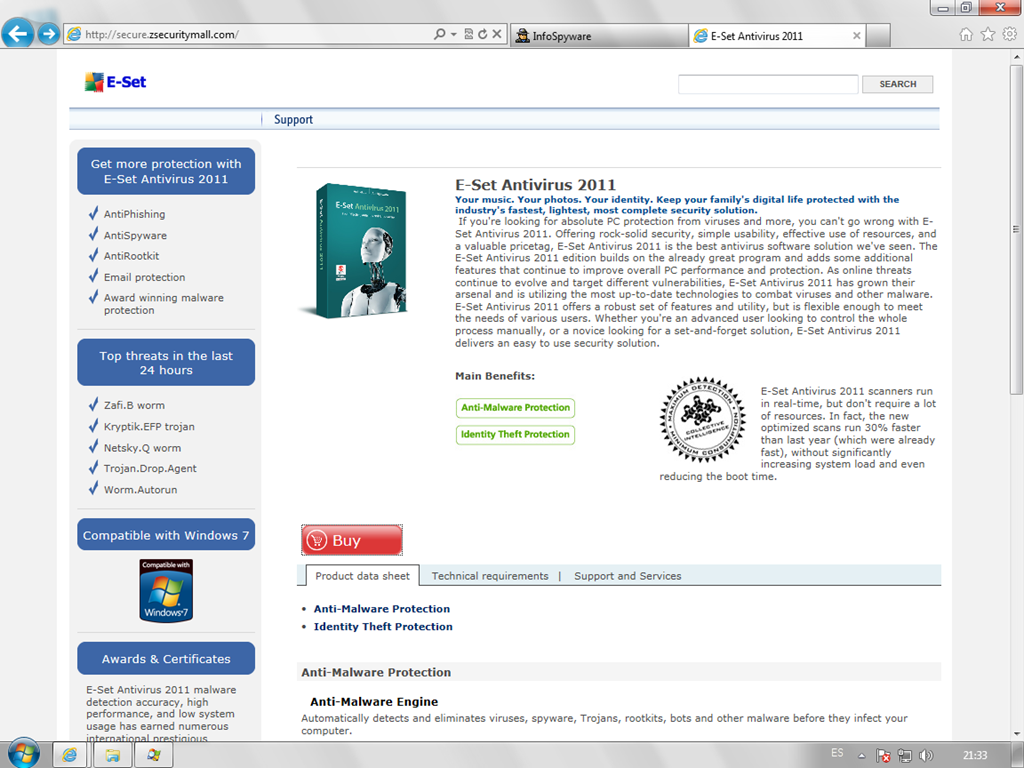Click the page vertical scrollbar thumb
1024x768 pixels.
point(1016,229)
